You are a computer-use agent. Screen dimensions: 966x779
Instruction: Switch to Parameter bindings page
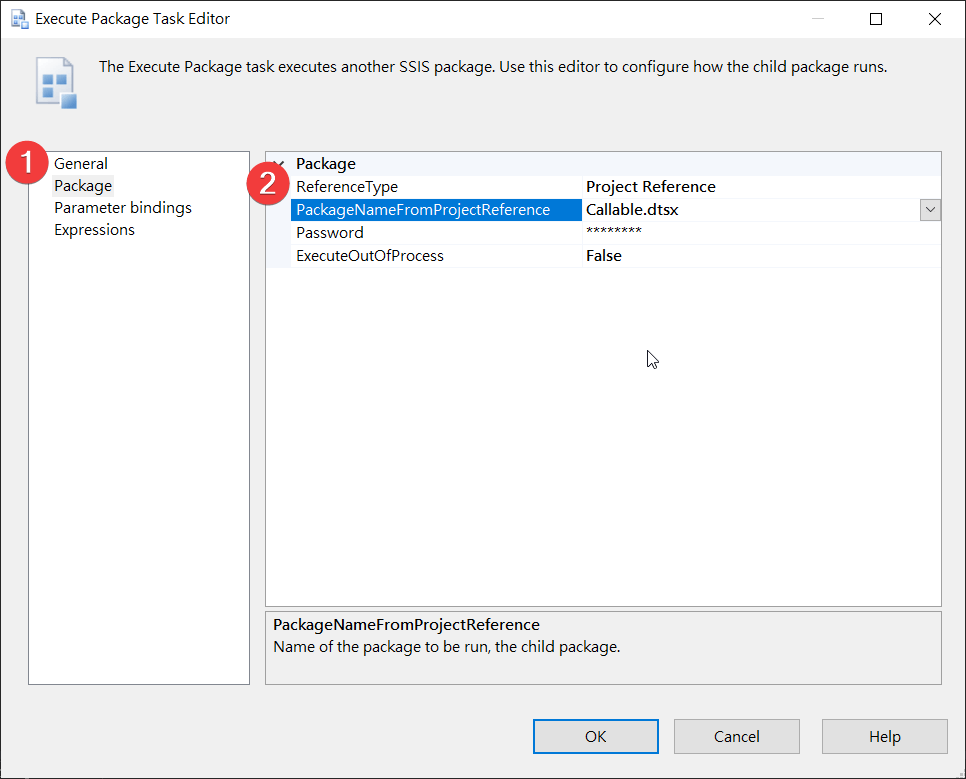point(122,208)
